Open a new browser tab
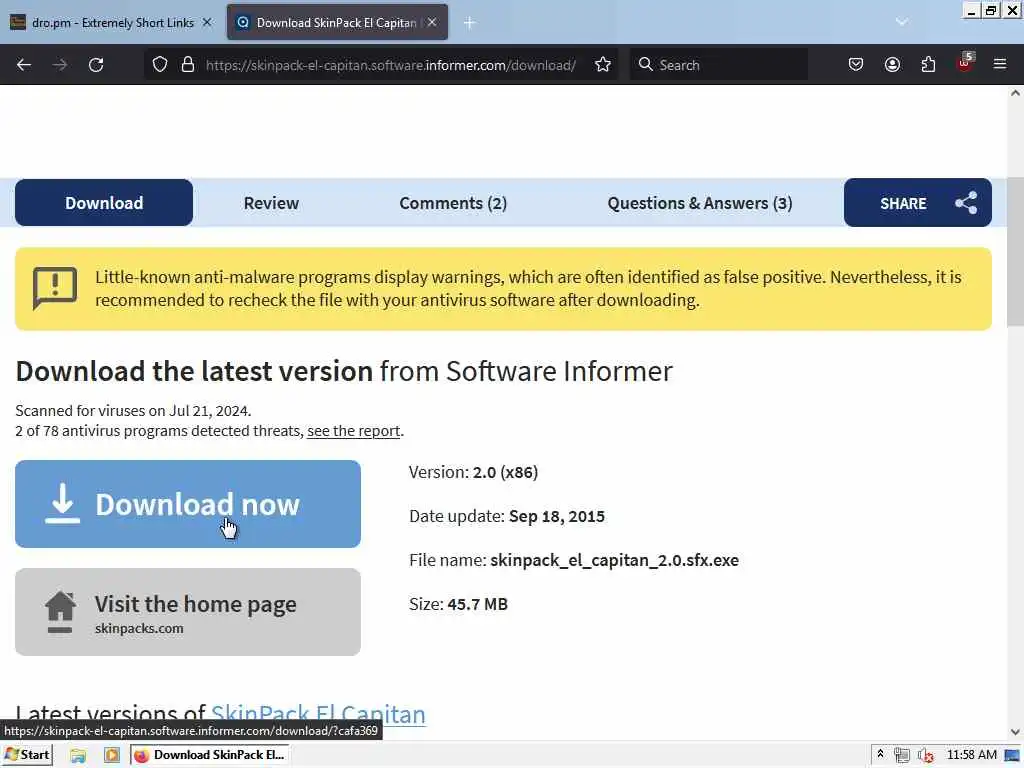This screenshot has height=768, width=1024. tap(470, 23)
